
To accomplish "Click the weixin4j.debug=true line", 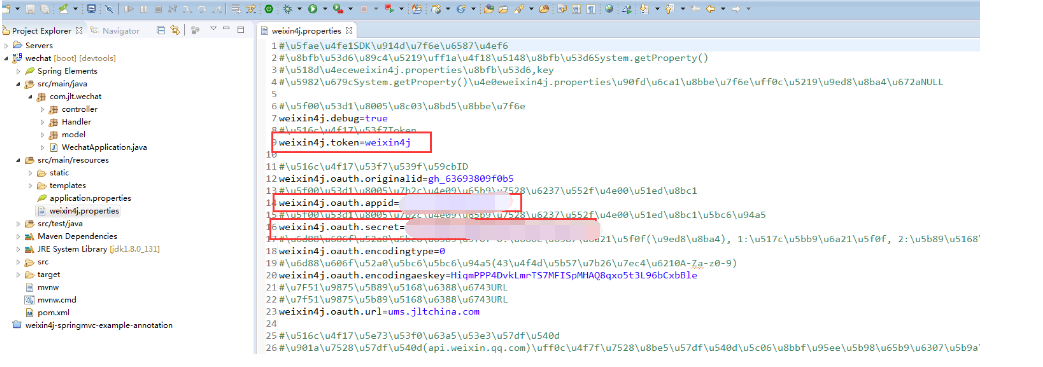I will (x=334, y=118).
